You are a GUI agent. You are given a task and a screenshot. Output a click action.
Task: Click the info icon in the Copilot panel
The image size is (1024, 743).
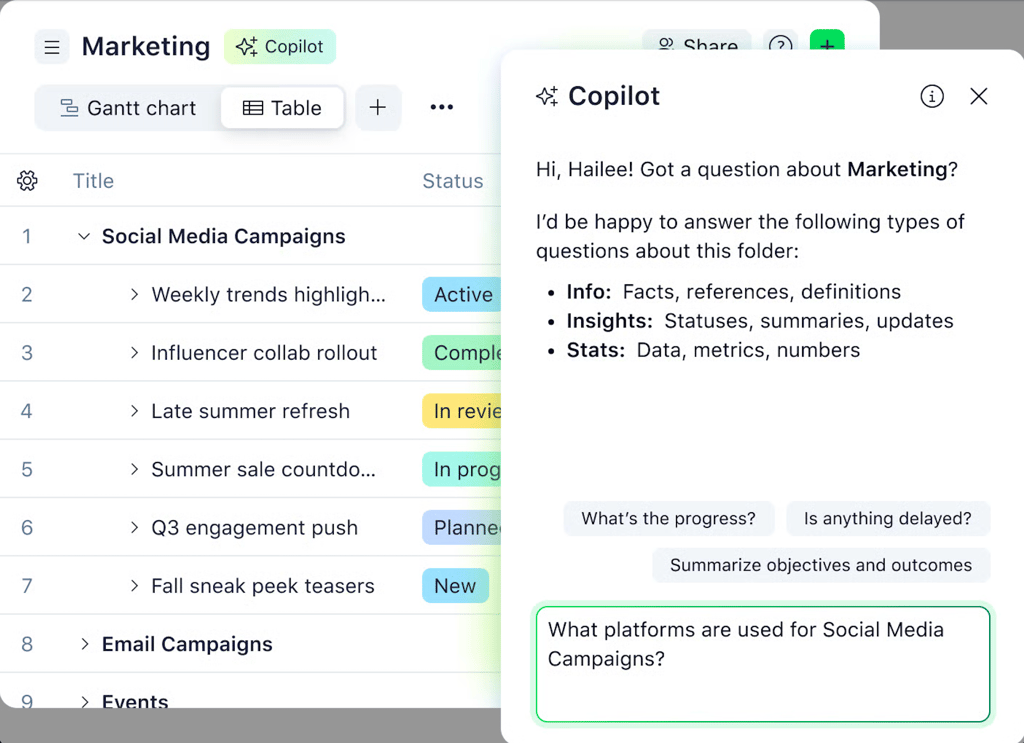(x=932, y=96)
